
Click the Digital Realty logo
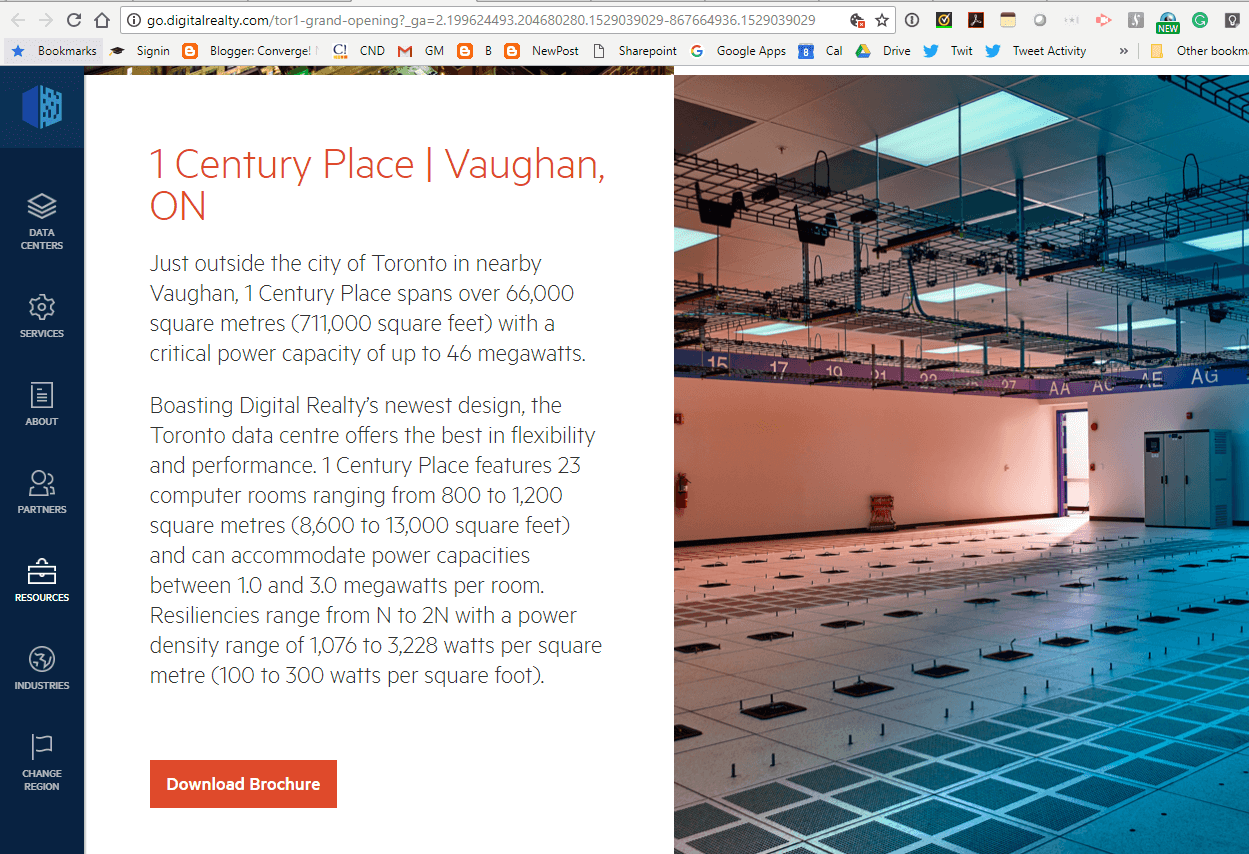pos(41,109)
